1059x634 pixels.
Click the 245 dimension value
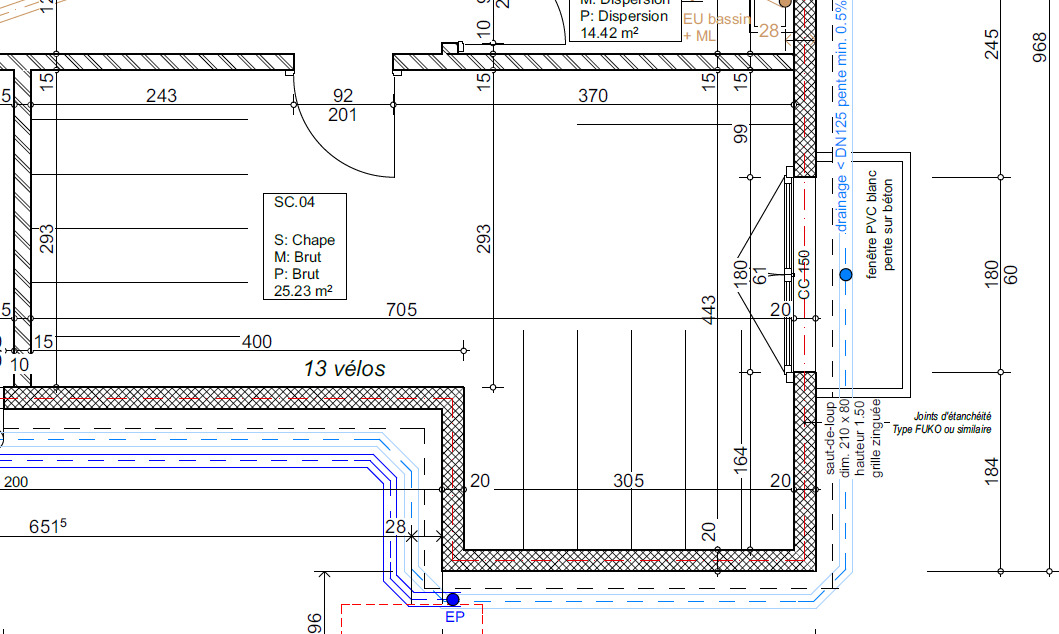[991, 44]
